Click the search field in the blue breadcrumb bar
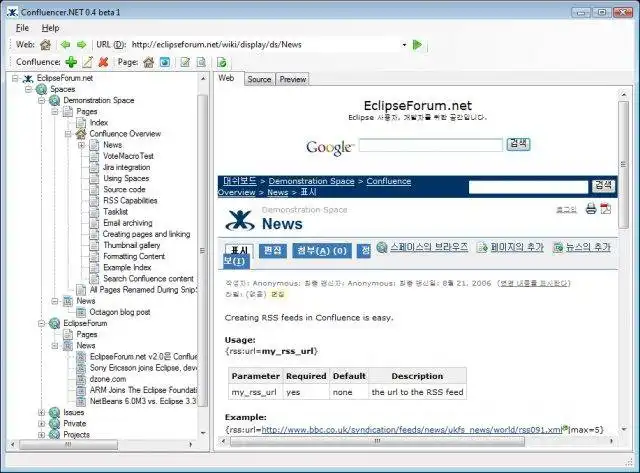The image size is (640, 473). tap(528, 187)
